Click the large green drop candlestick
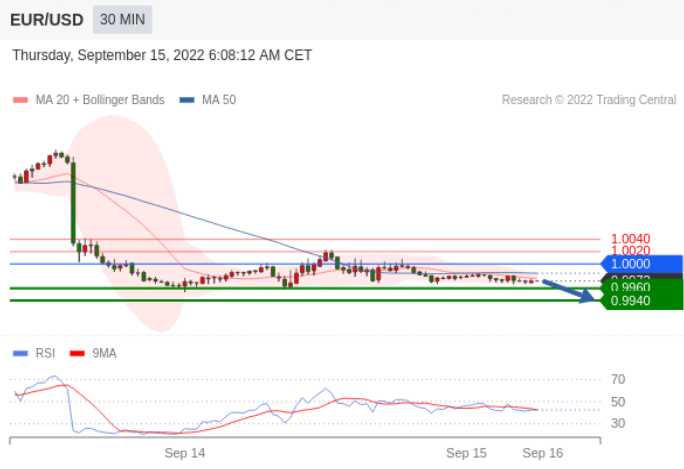 coord(73,202)
